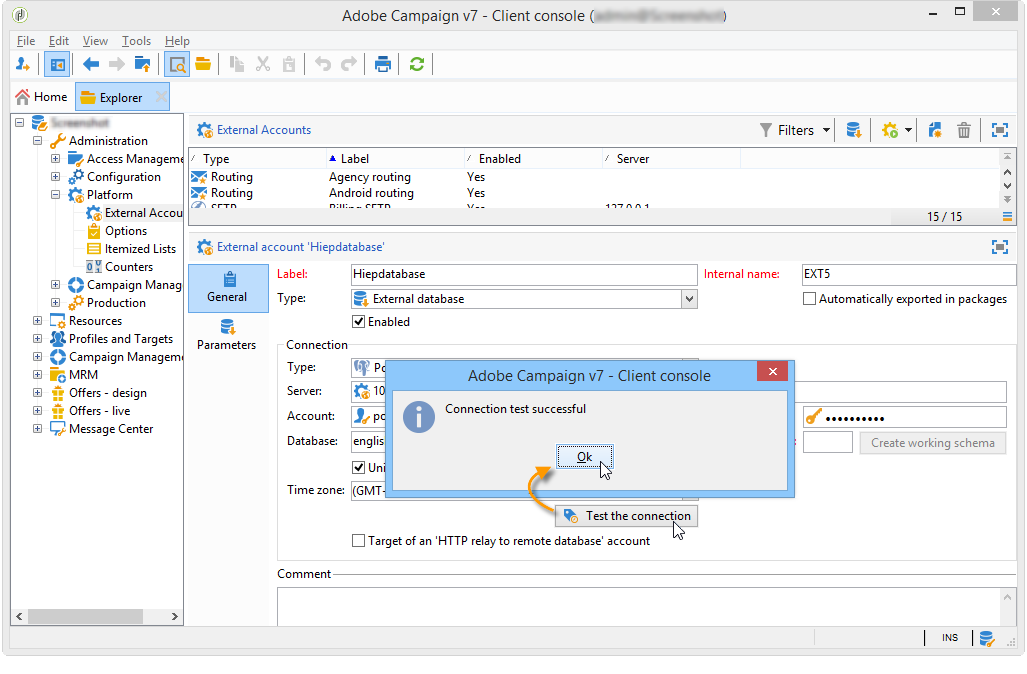The image size is (1027, 674).
Task: Collapse the Platform tree node
Action: pos(56,195)
